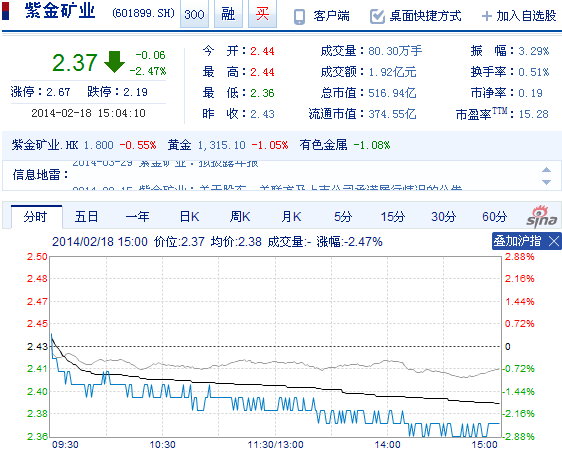Switch to the 月K monthly candlestick tab
This screenshot has height=451, width=562.
[x=291, y=217]
